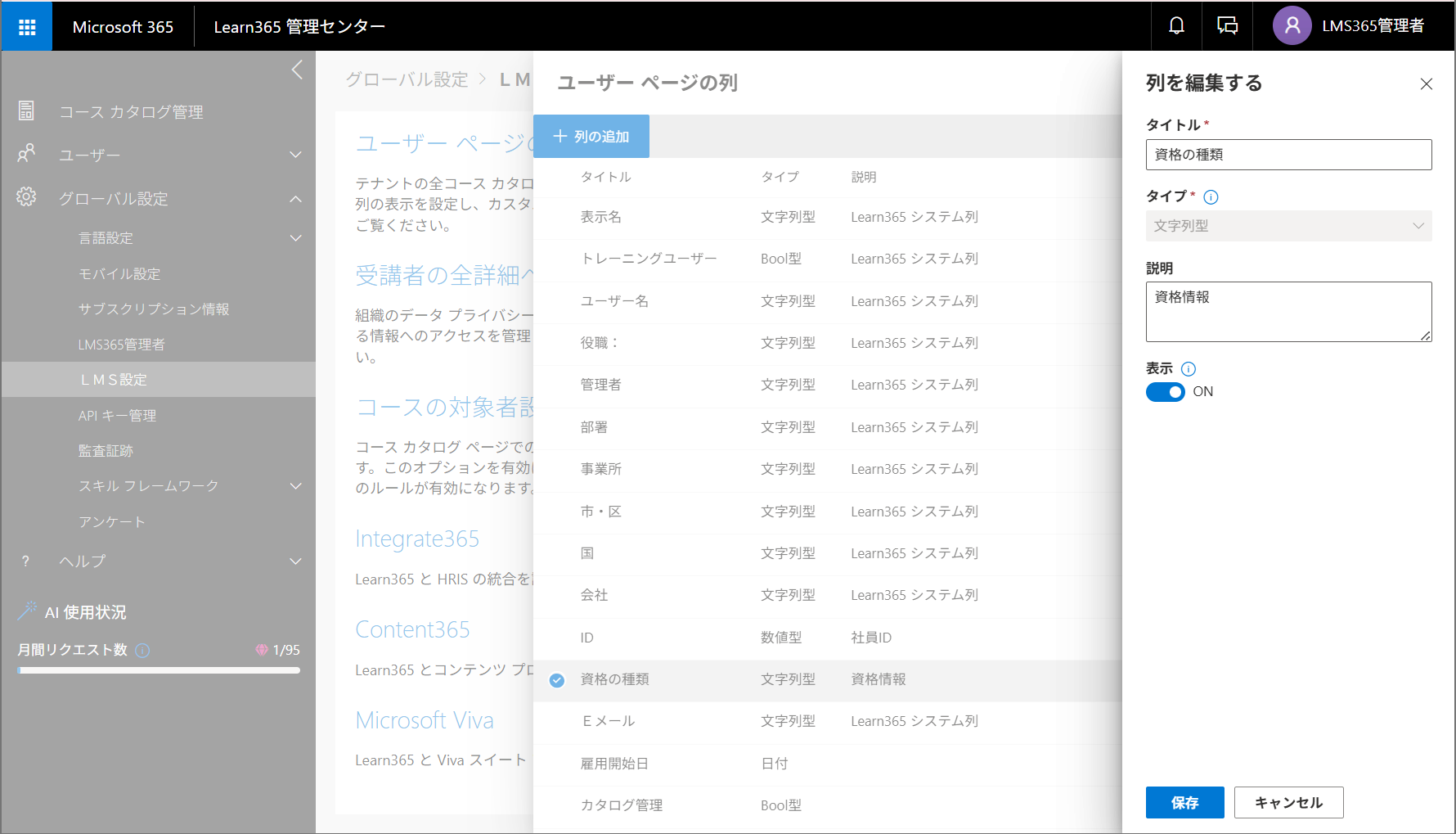
Task: Open アンケート in sidebar
Action: pyautogui.click(x=112, y=522)
